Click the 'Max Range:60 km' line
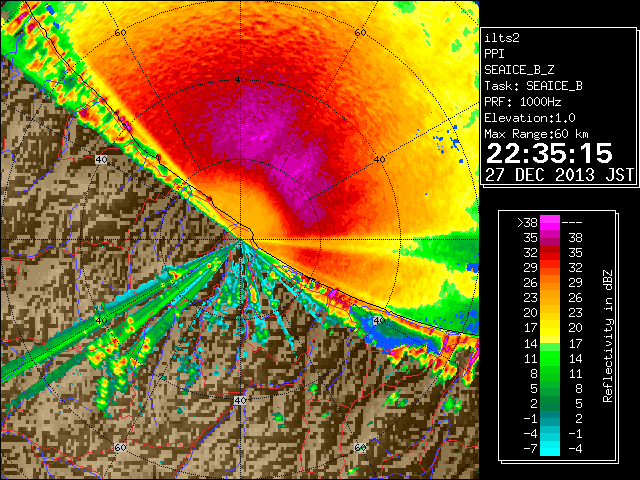The image size is (640, 480). tap(536, 134)
